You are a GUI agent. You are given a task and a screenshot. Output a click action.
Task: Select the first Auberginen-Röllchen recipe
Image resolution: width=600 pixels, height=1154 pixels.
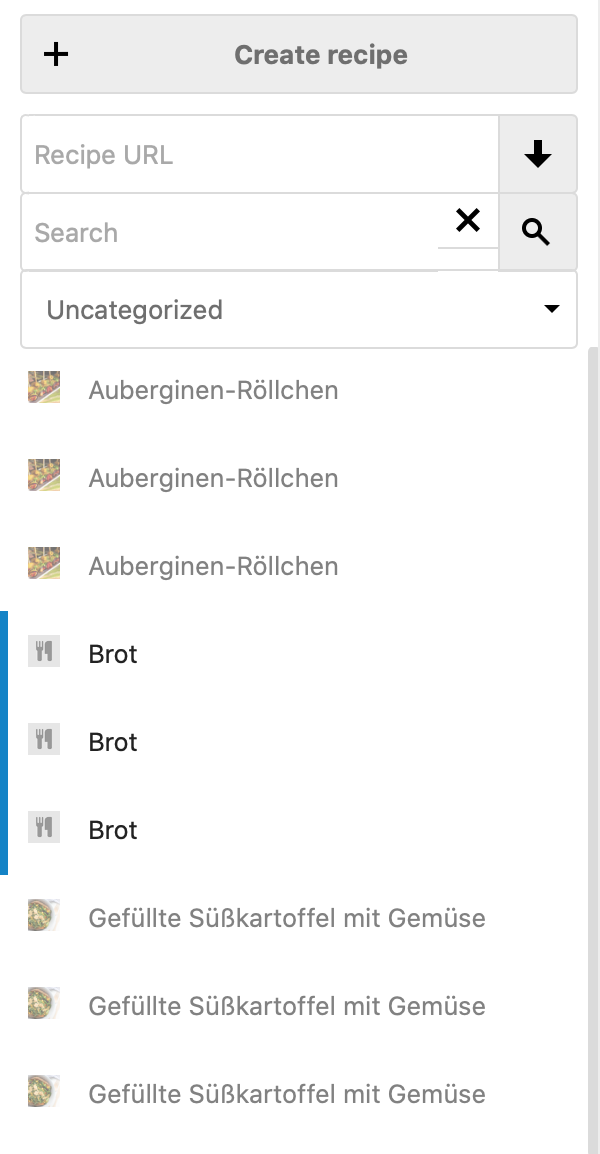click(x=214, y=390)
